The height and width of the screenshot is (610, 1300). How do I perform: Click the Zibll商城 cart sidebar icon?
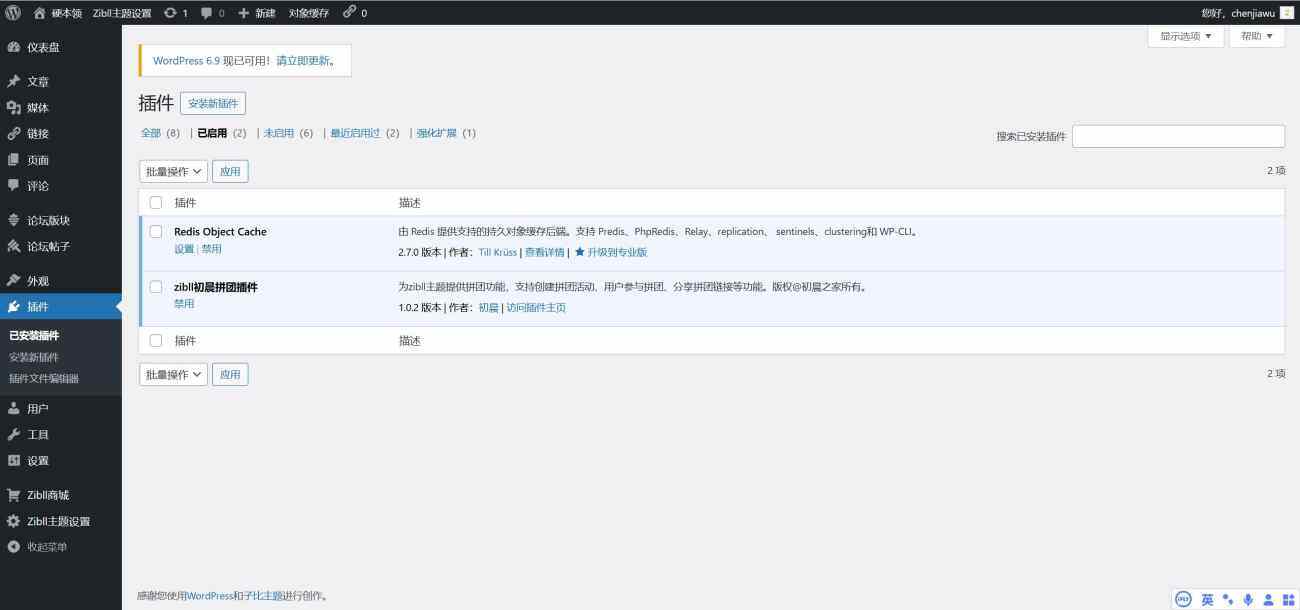[x=15, y=494]
